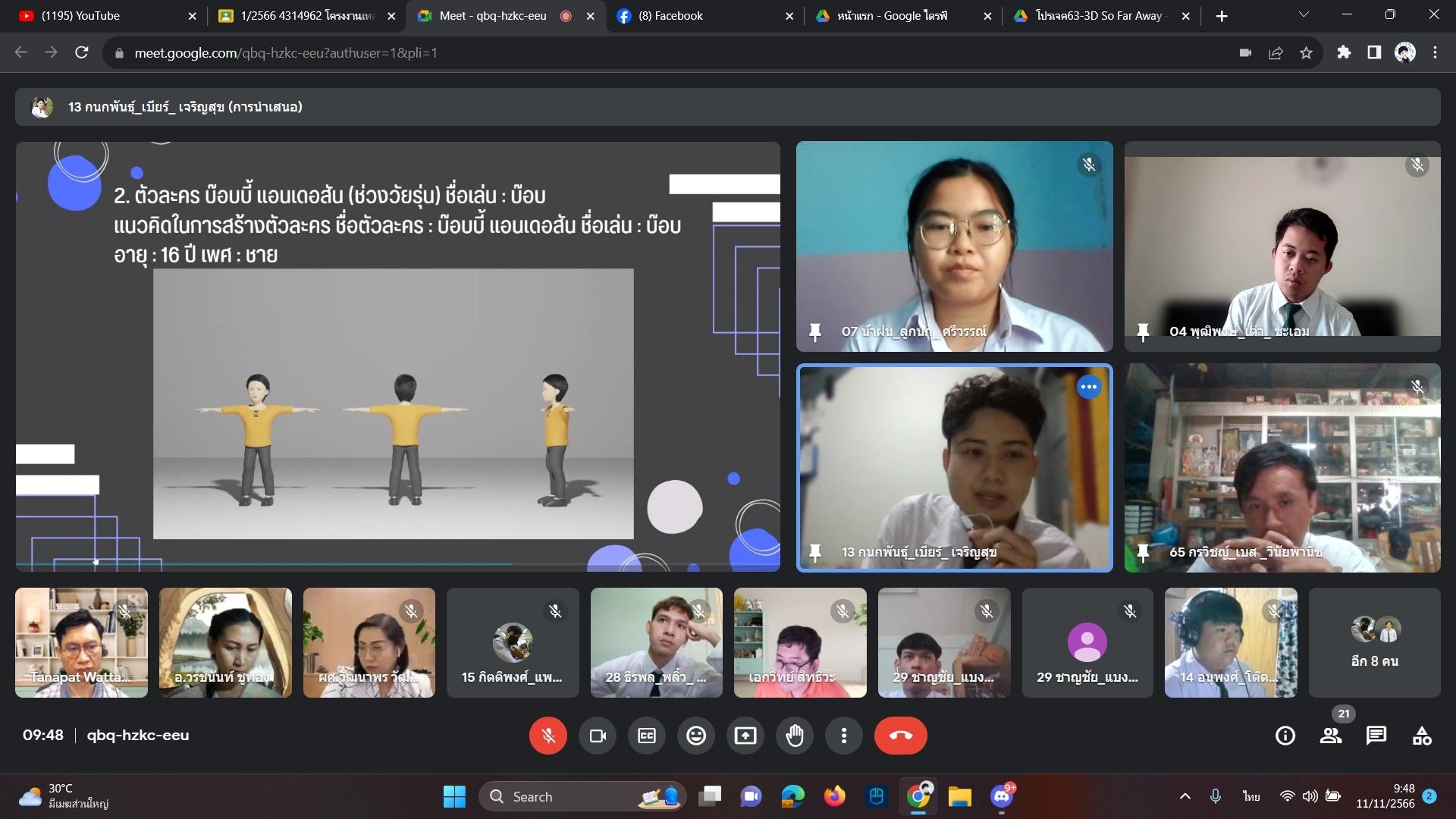Open Chrome extensions puzzle icon

click(1344, 52)
